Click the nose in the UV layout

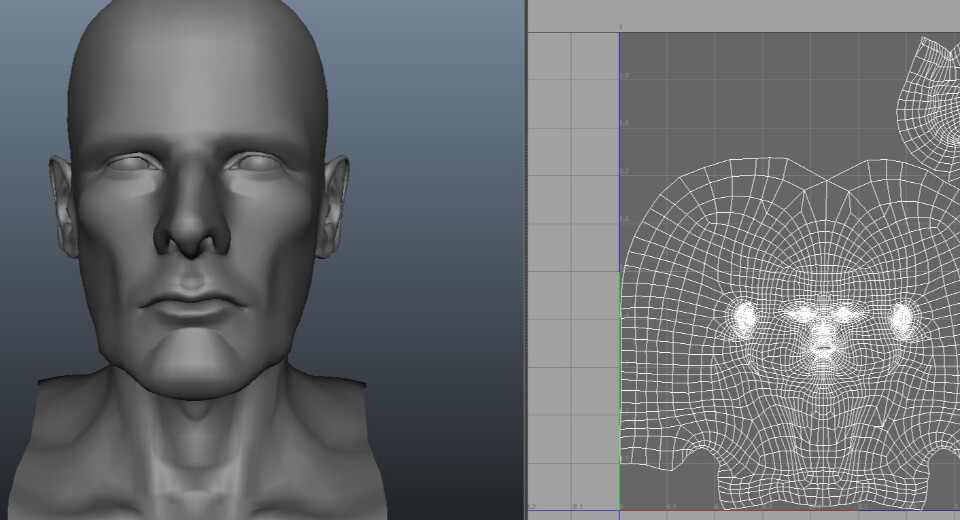click(823, 332)
